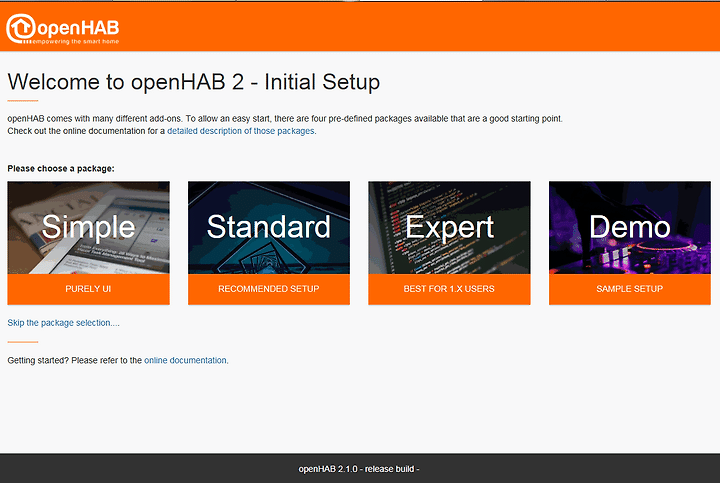Click openHAB 2.1.0 release build footer text
Image resolution: width=720 pixels, height=483 pixels.
tap(359, 469)
